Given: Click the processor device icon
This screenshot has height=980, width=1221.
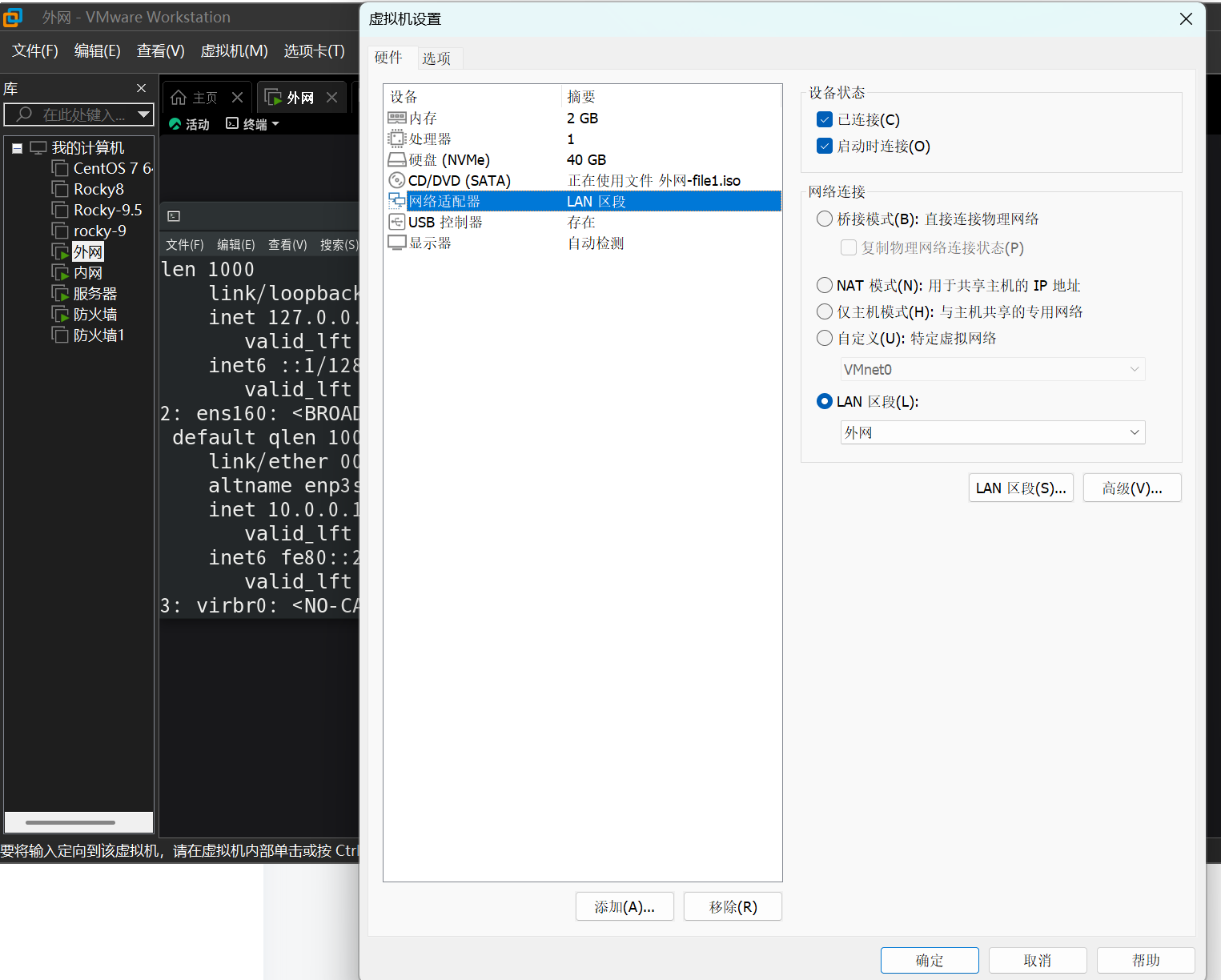Looking at the screenshot, I should coord(397,139).
